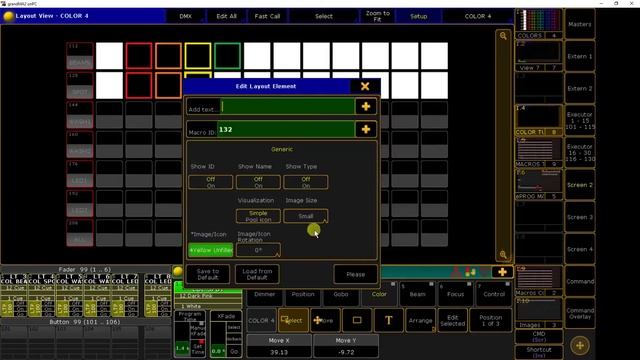Image resolution: width=640 pixels, height=360 pixels.
Task: Click the plus beside Macro ID field
Action: (x=366, y=129)
